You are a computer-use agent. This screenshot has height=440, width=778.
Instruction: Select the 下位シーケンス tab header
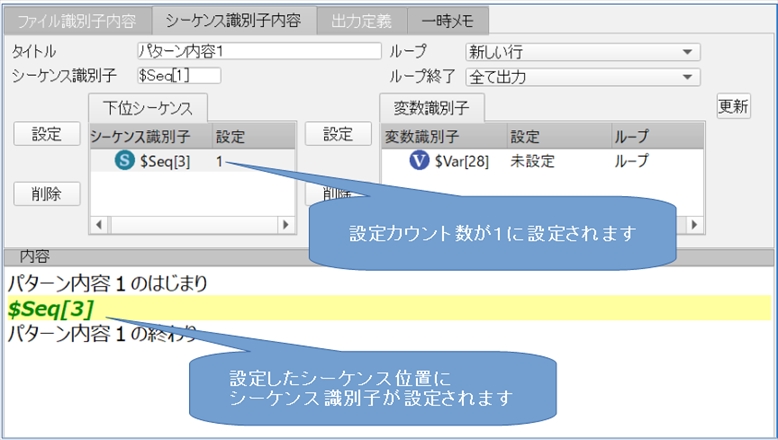coord(147,107)
